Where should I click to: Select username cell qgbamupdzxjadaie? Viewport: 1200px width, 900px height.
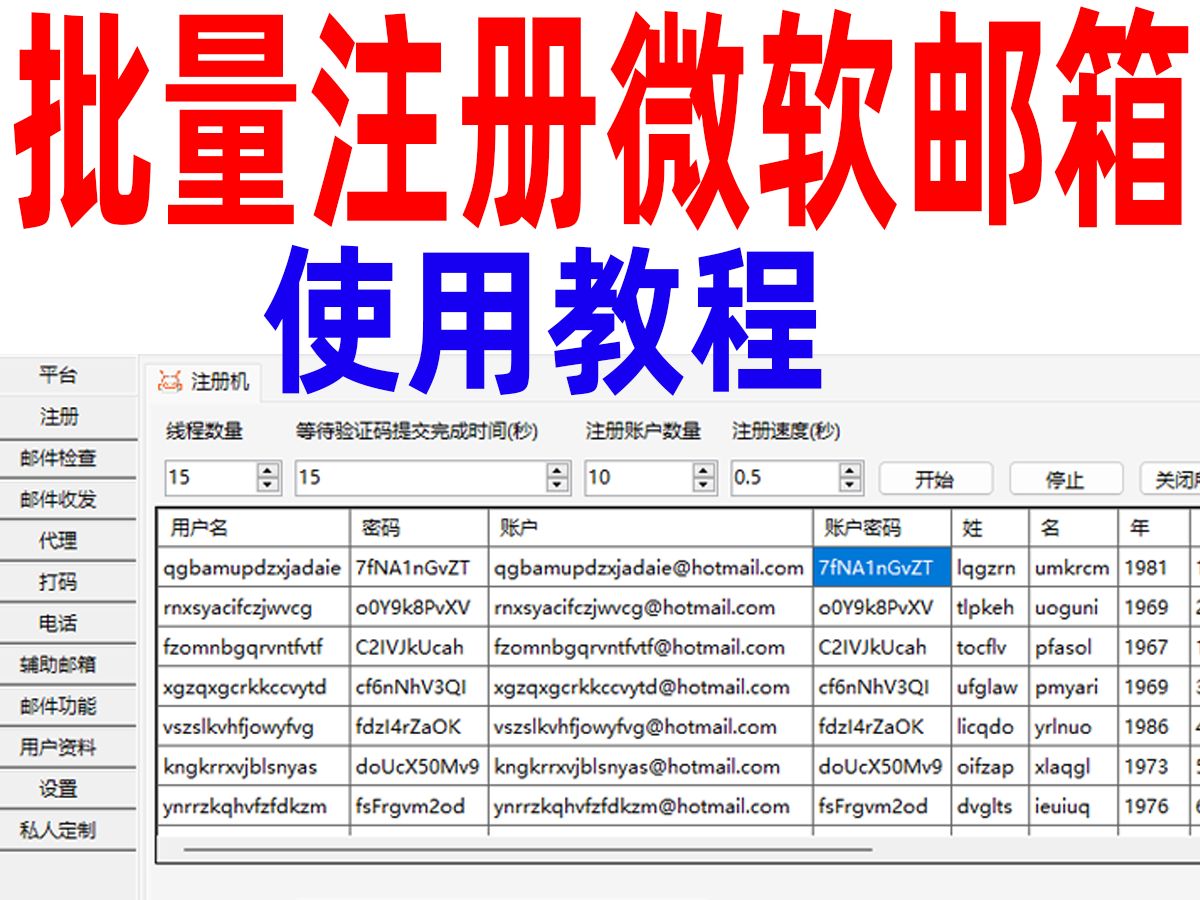point(253,567)
